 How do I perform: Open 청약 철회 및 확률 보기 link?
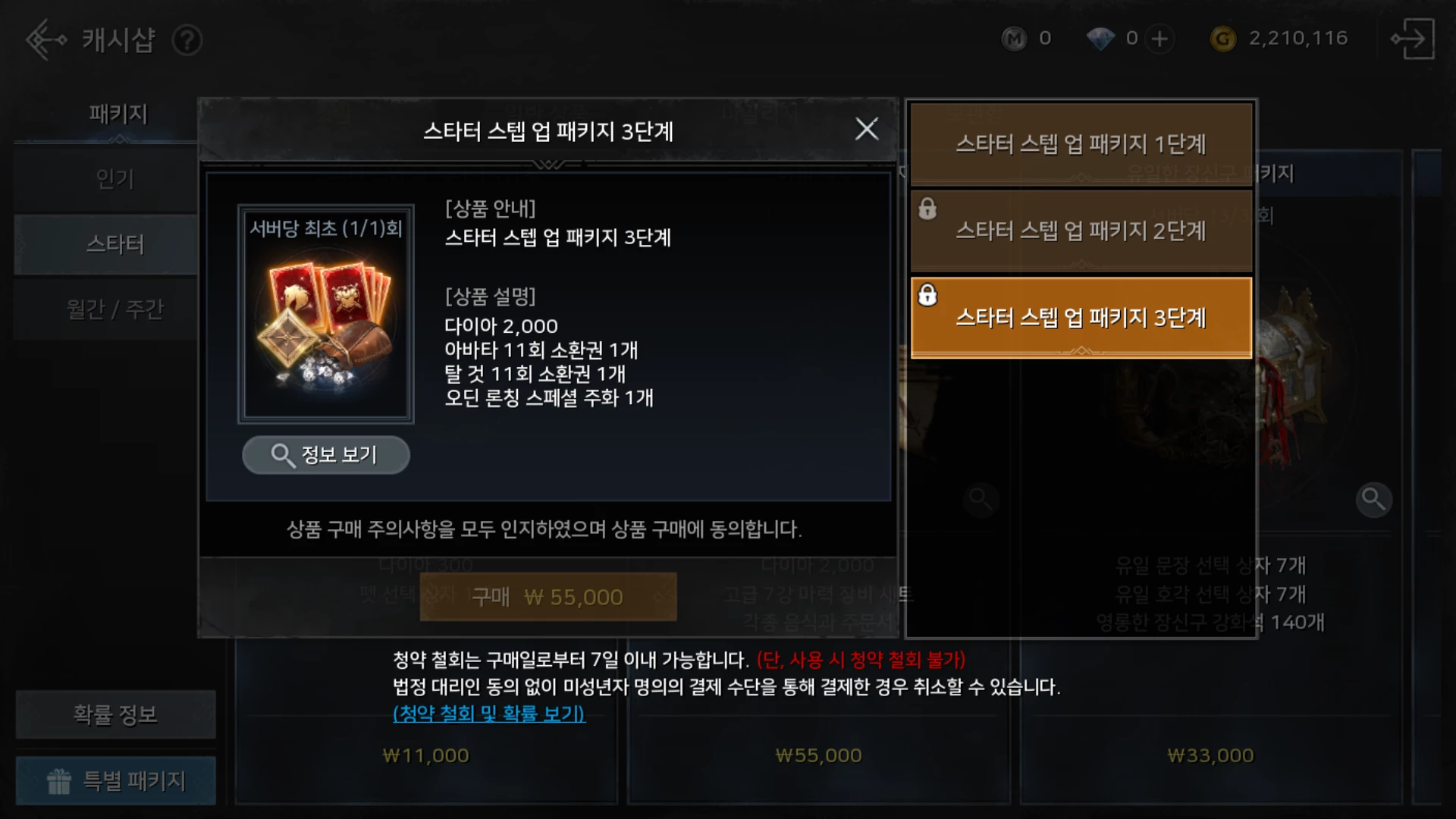[x=488, y=714]
